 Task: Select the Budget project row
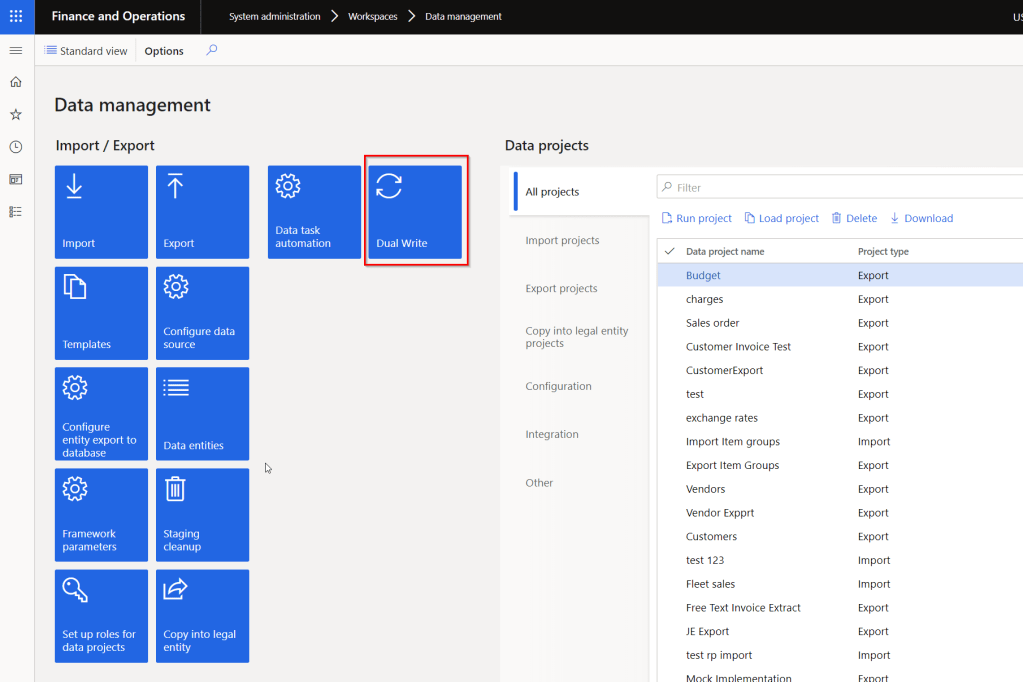(703, 275)
